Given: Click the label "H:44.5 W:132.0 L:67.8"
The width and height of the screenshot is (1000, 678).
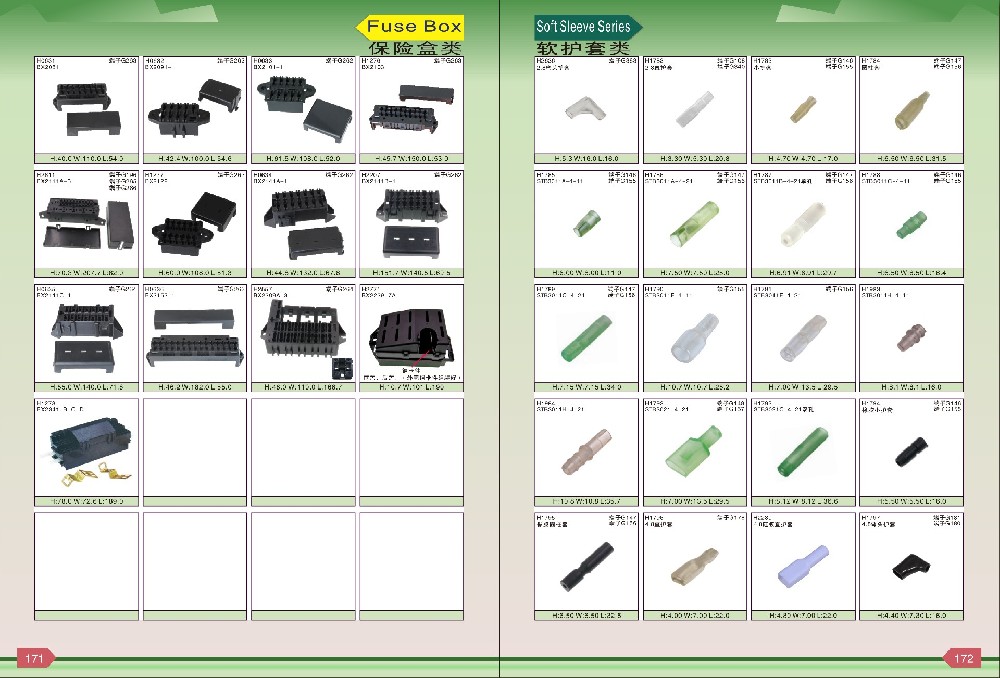Looking at the screenshot, I should click(x=303, y=273).
